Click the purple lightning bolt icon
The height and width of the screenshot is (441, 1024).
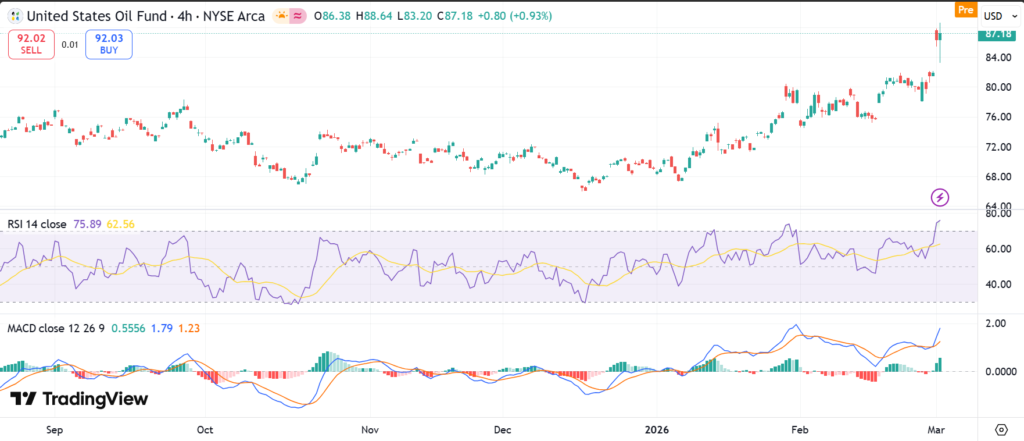pos(939,196)
